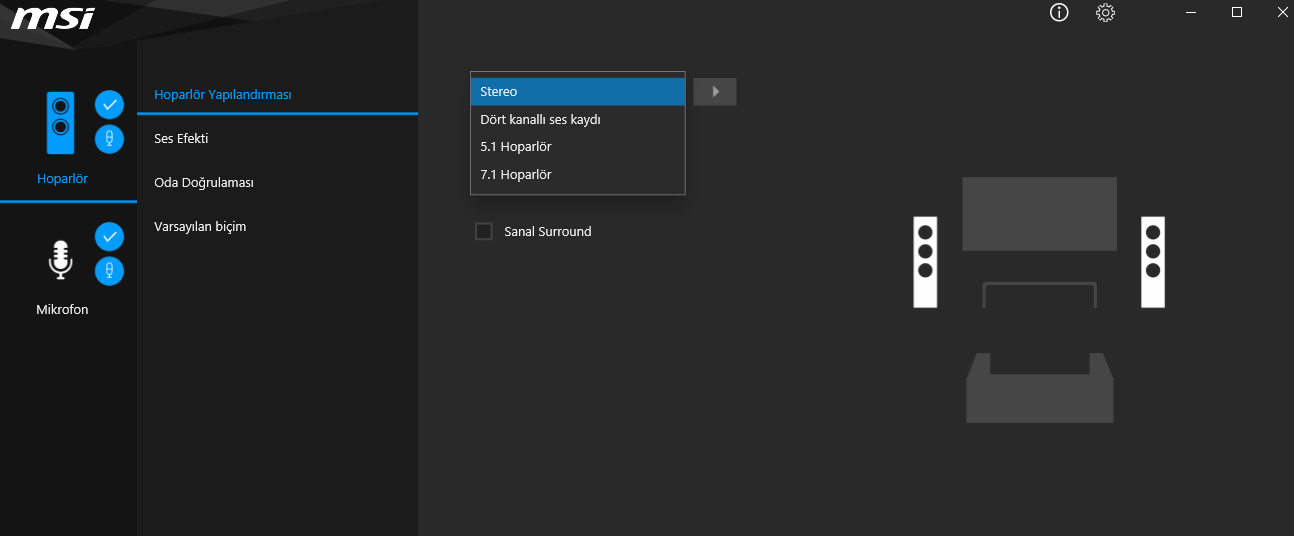
Task: Select the Hoparlör speaker device icon
Action: coord(61,123)
